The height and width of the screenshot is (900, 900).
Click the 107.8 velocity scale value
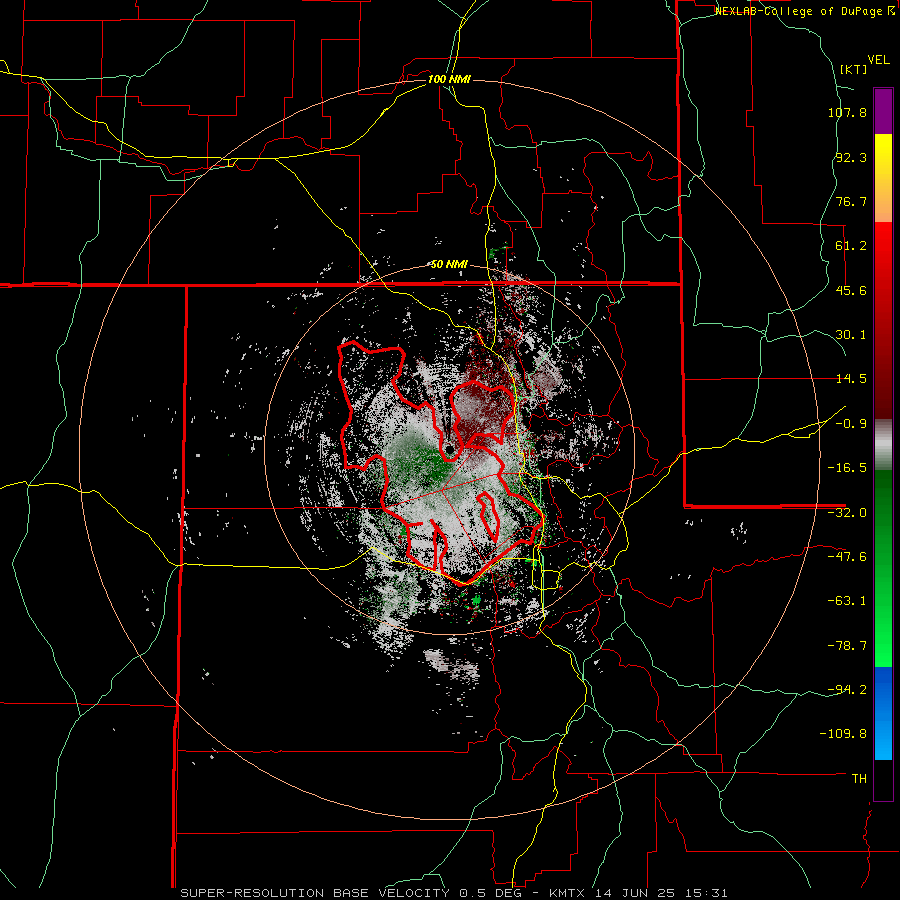847,112
